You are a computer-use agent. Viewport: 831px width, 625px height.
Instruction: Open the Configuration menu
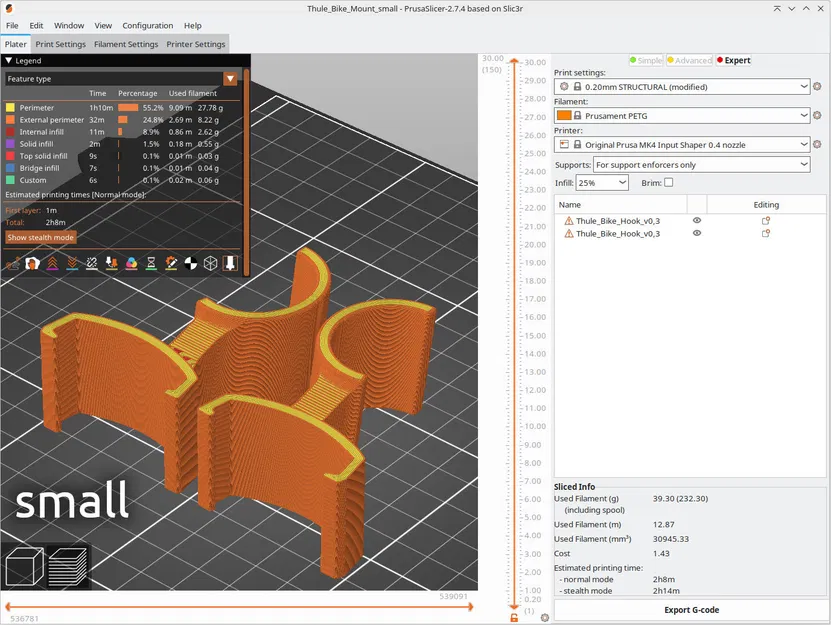[x=147, y=25]
